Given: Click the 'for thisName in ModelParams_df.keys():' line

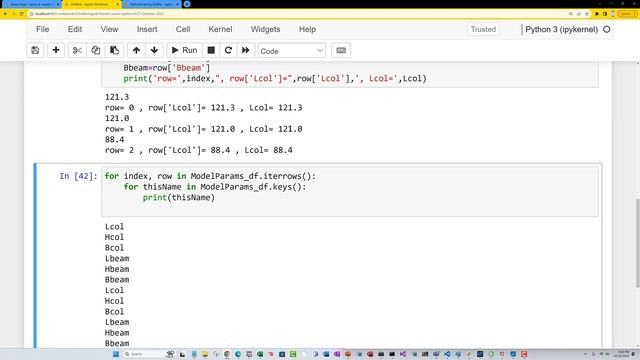Looking at the screenshot, I should (215, 187).
